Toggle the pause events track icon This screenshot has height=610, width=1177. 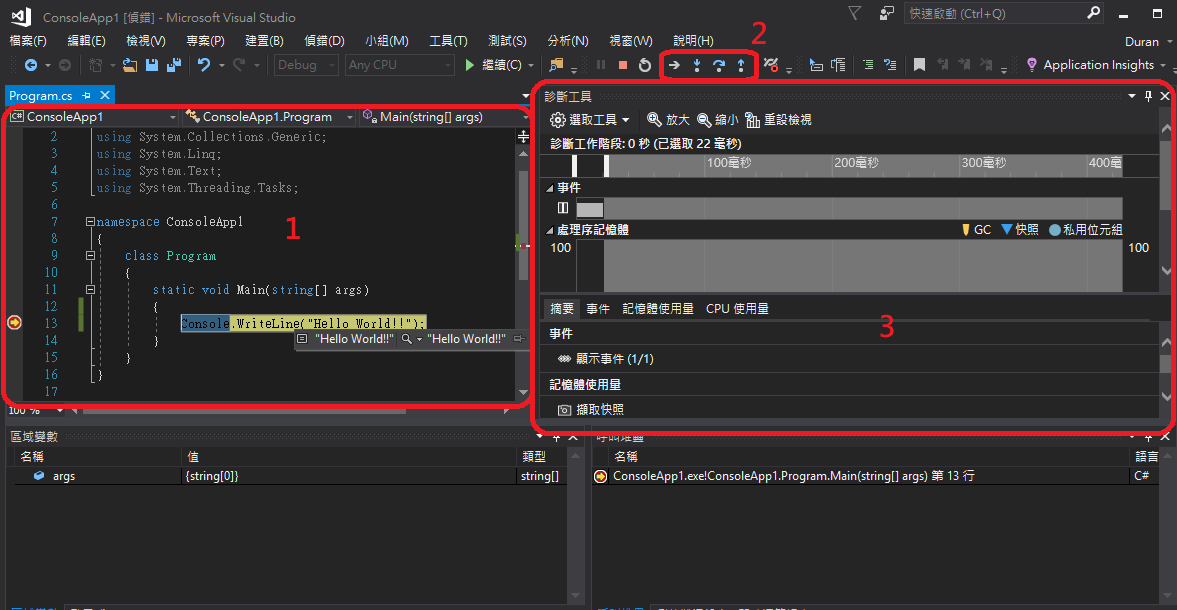click(563, 208)
